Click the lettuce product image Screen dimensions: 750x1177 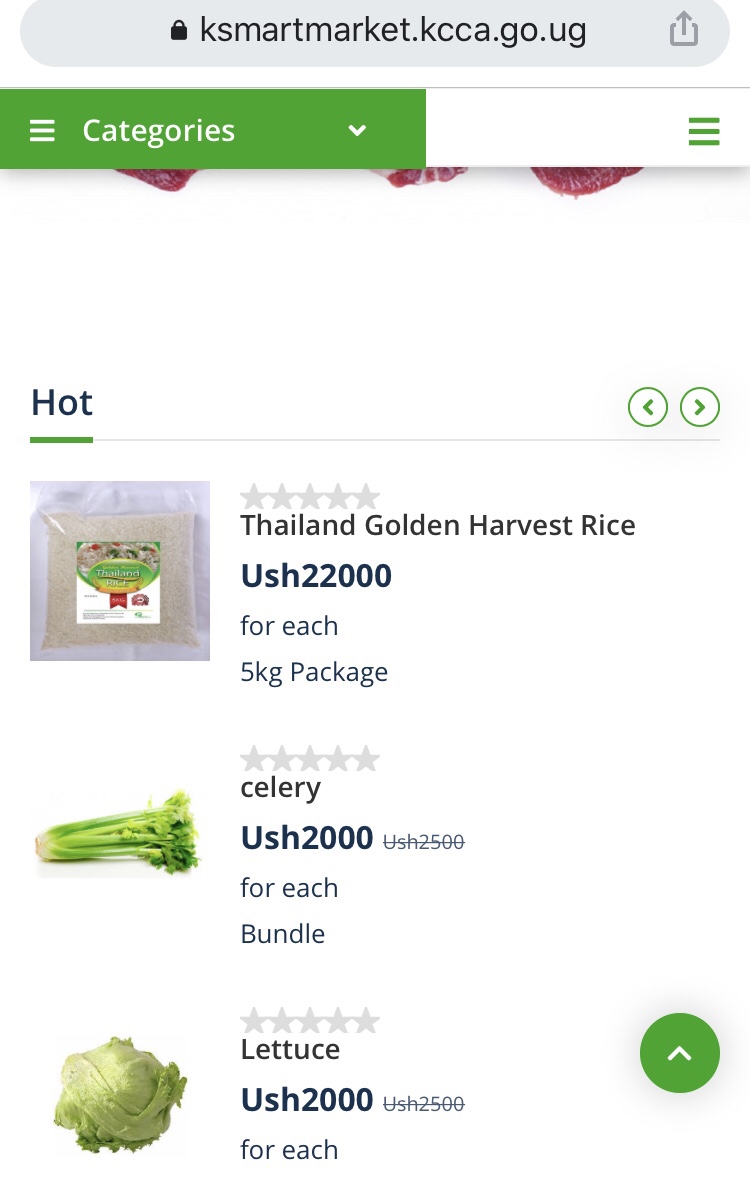point(120,1095)
